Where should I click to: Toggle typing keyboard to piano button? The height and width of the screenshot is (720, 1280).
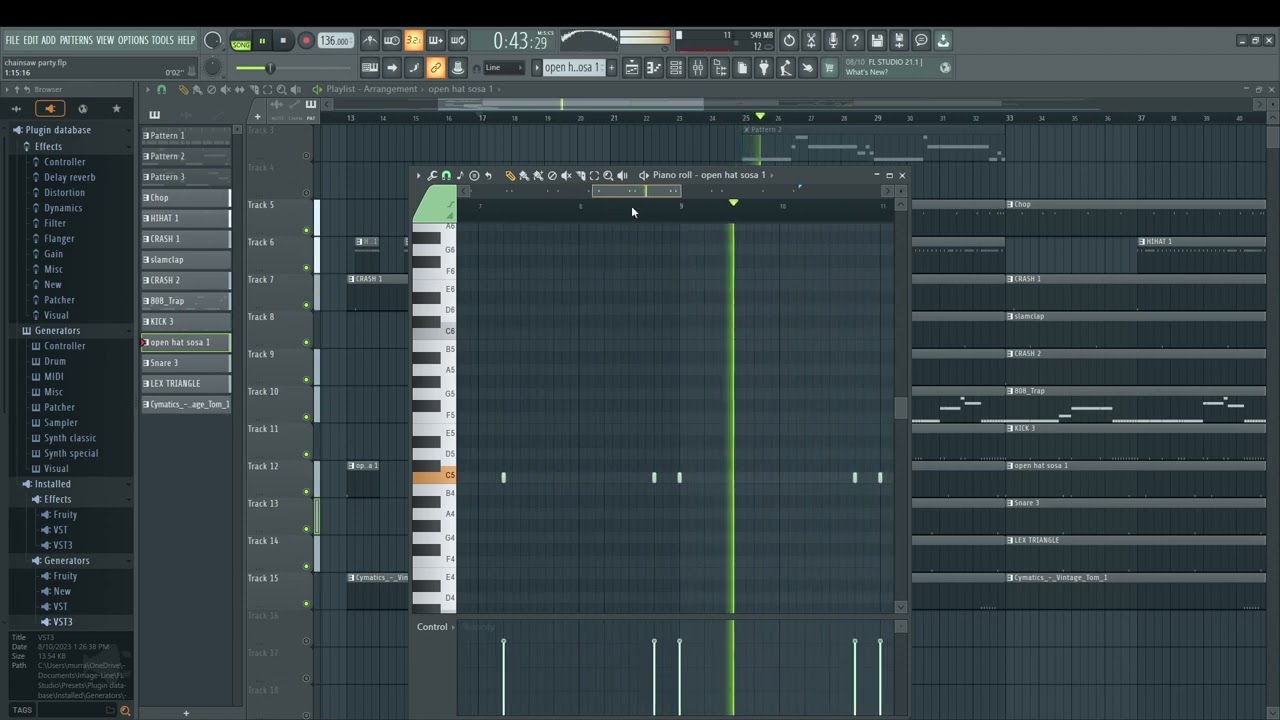tap(370, 68)
